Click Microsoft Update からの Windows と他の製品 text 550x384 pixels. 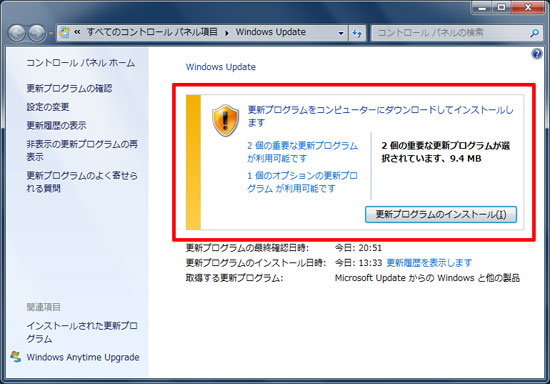coord(427,278)
